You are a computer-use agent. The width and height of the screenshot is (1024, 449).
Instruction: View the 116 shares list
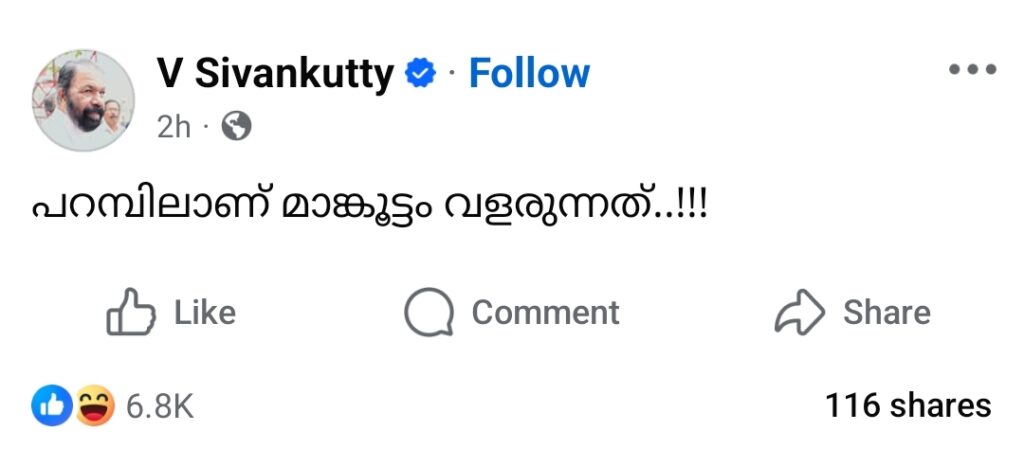point(907,405)
